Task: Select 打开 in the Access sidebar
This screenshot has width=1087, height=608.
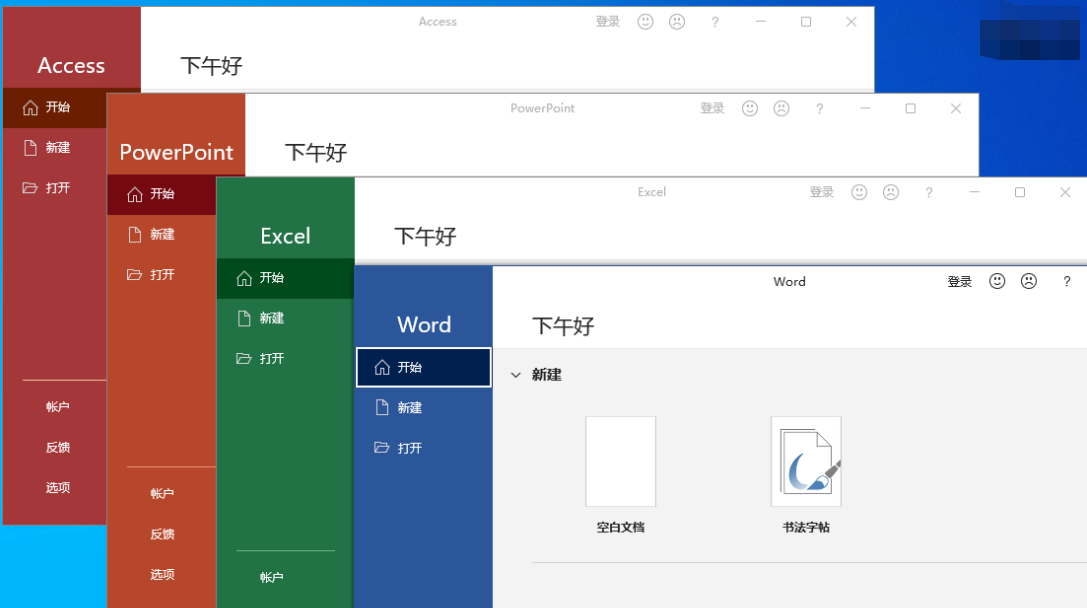Action: point(57,187)
